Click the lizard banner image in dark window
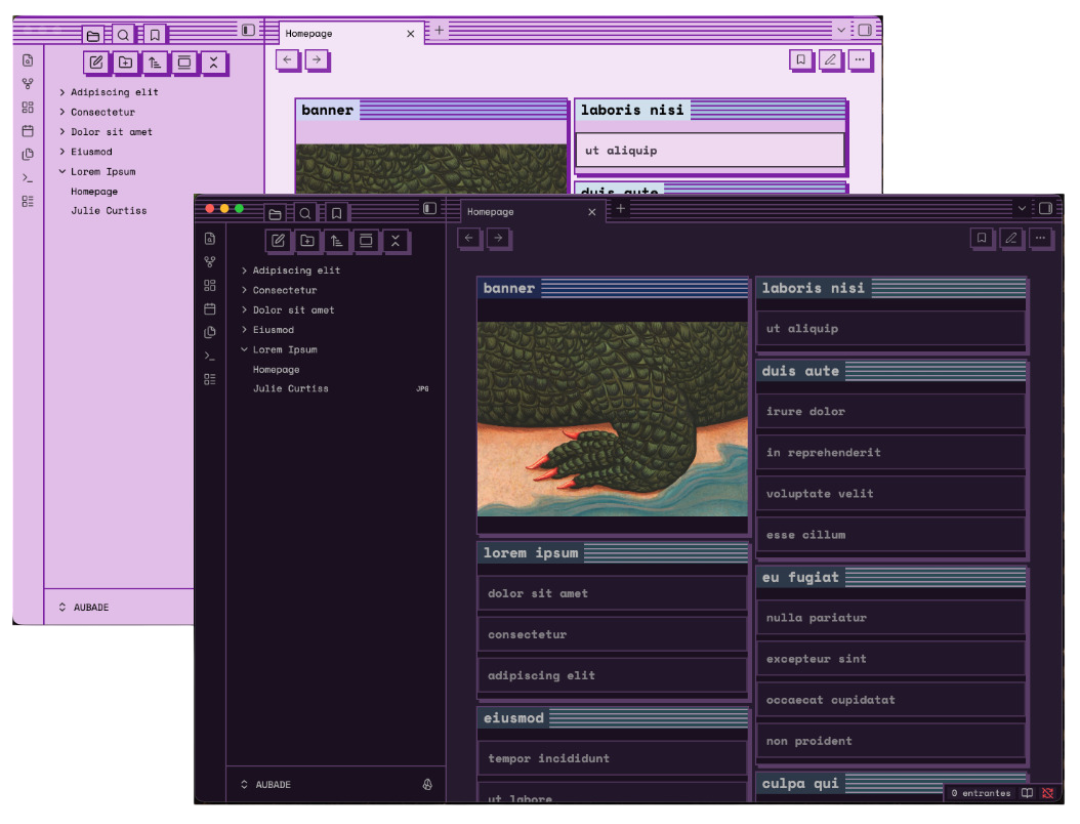The width and height of the screenshot is (1080, 824). [612, 419]
